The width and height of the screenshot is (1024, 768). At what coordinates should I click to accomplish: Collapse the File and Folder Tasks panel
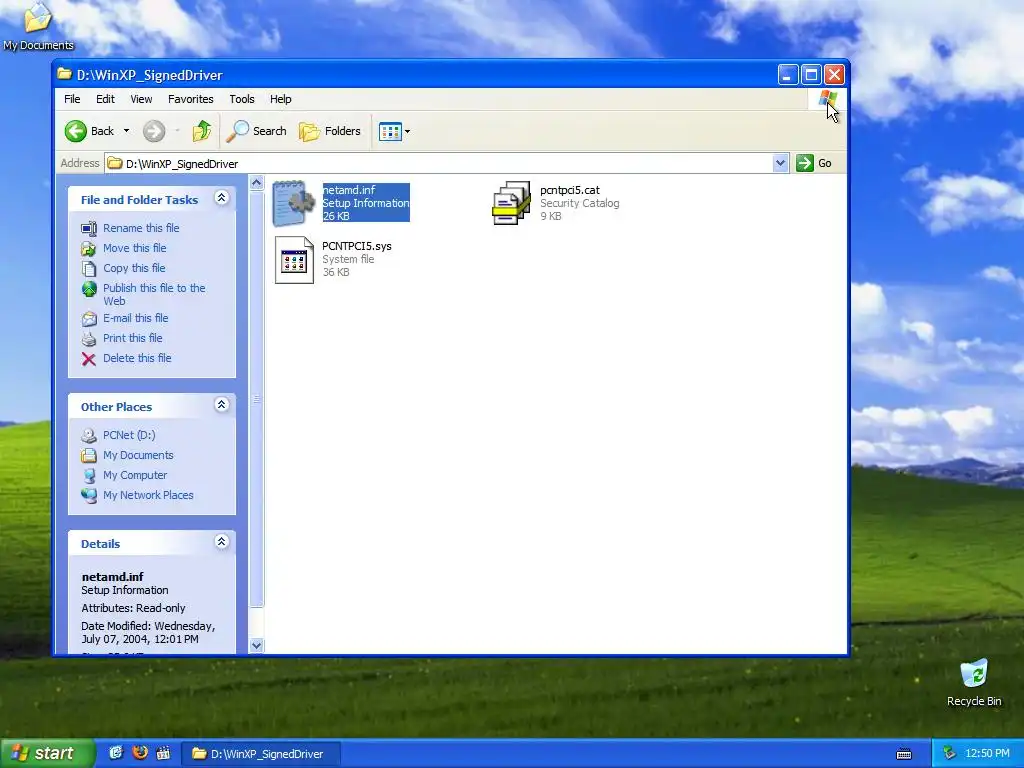221,198
